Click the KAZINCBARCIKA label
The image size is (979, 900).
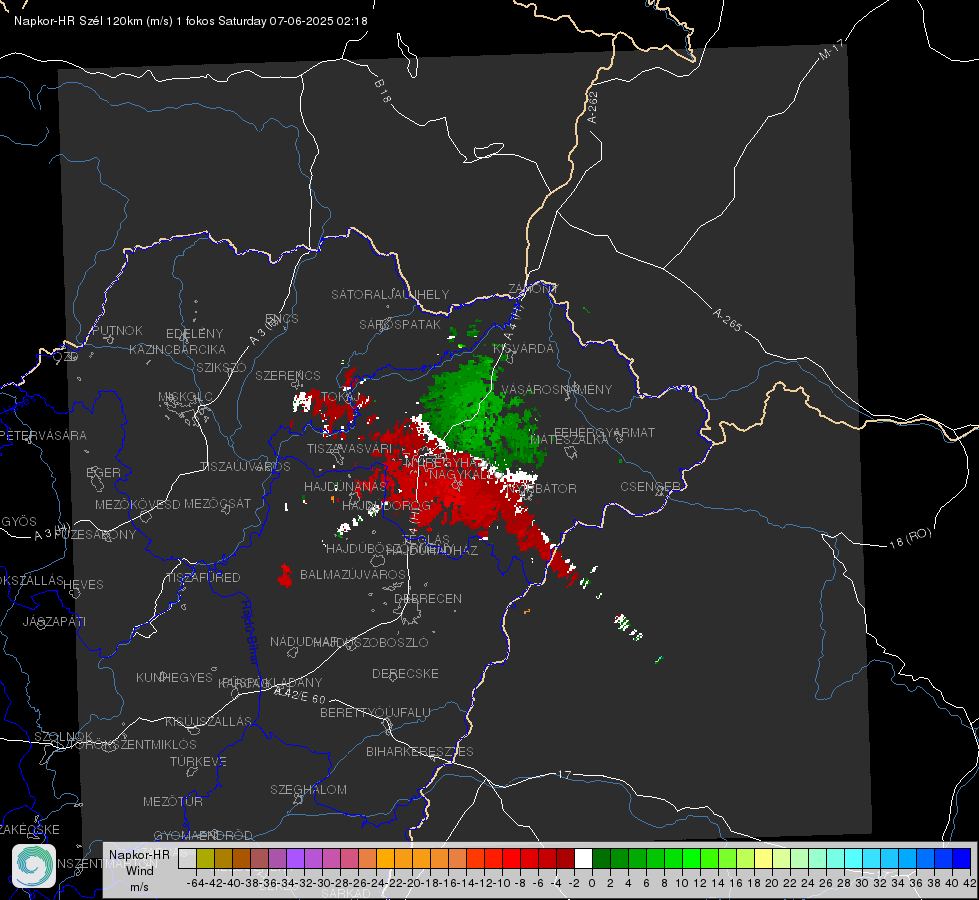[x=177, y=349]
